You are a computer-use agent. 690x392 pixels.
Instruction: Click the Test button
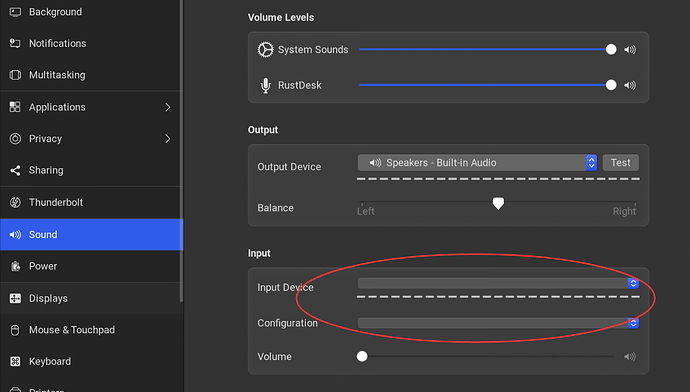point(620,163)
